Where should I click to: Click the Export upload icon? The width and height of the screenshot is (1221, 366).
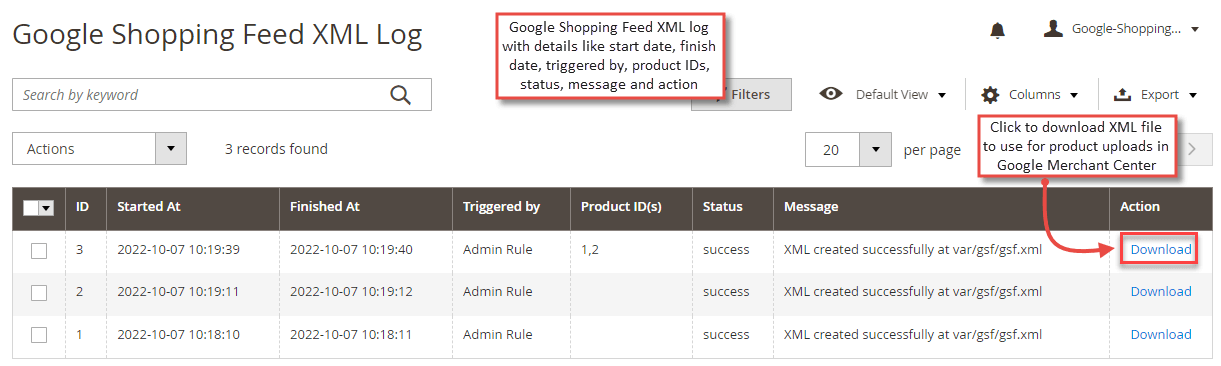[1122, 94]
